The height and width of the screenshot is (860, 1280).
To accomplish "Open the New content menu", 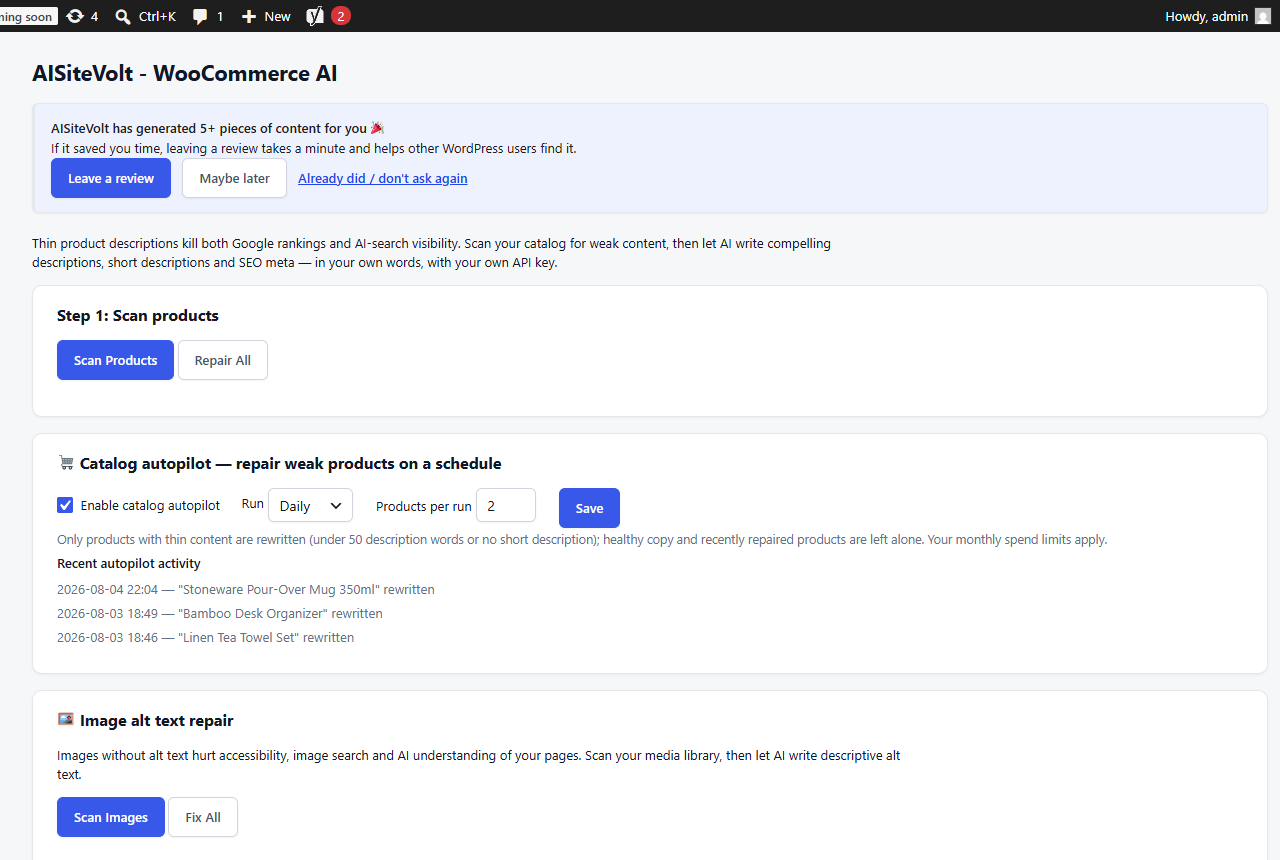I will (x=266, y=16).
